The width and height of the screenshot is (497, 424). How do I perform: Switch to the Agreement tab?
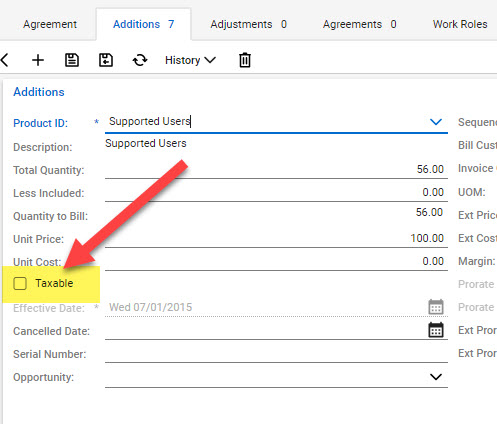[x=50, y=24]
